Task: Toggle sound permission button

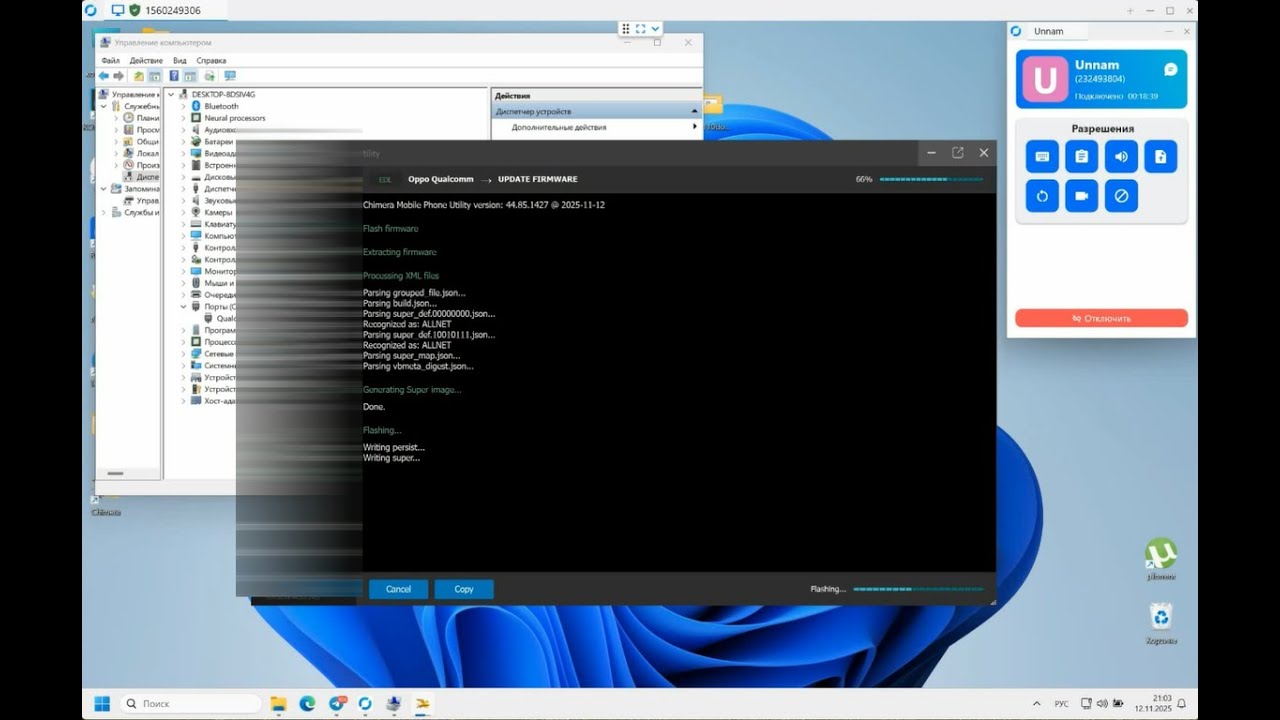Action: click(x=1121, y=157)
